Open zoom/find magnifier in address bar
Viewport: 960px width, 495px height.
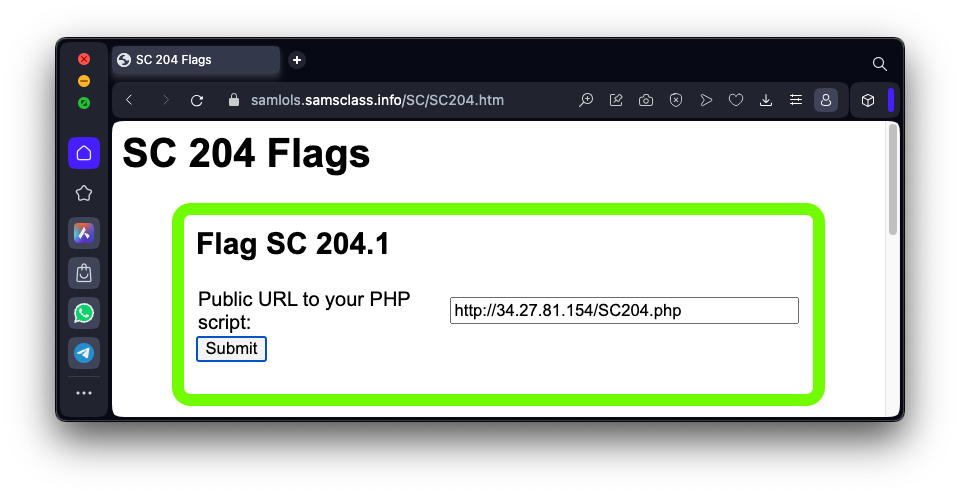[x=586, y=100]
